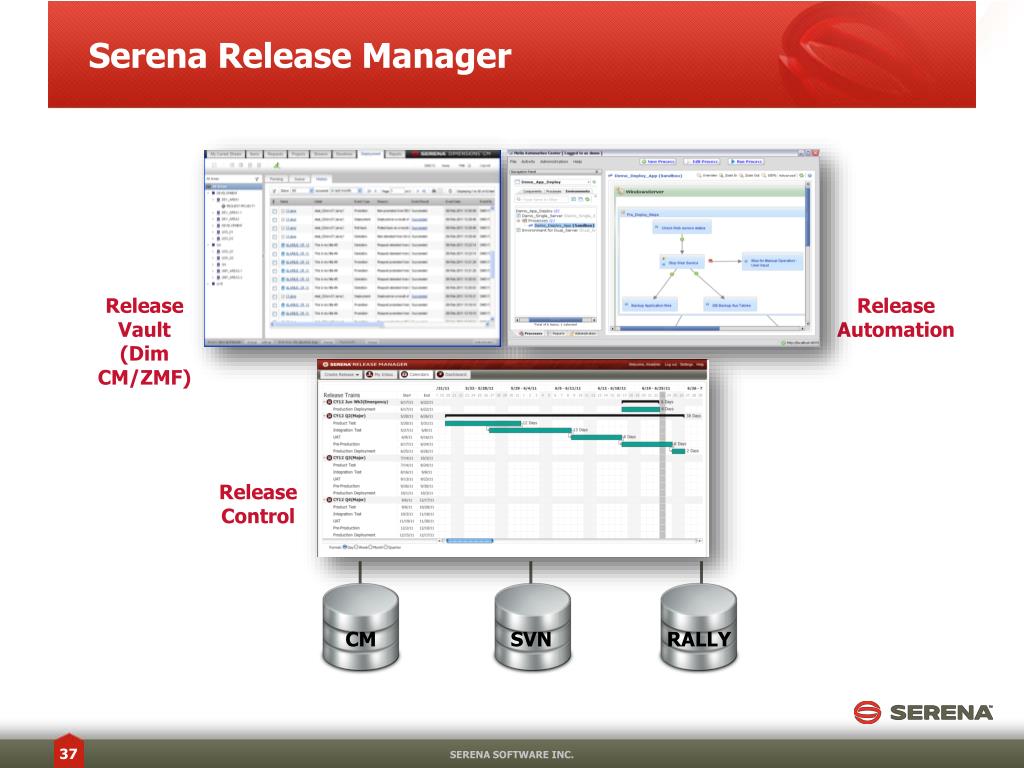1024x768 pixels.
Task: Click Log out in the Release Manager header
Action: (x=671, y=364)
